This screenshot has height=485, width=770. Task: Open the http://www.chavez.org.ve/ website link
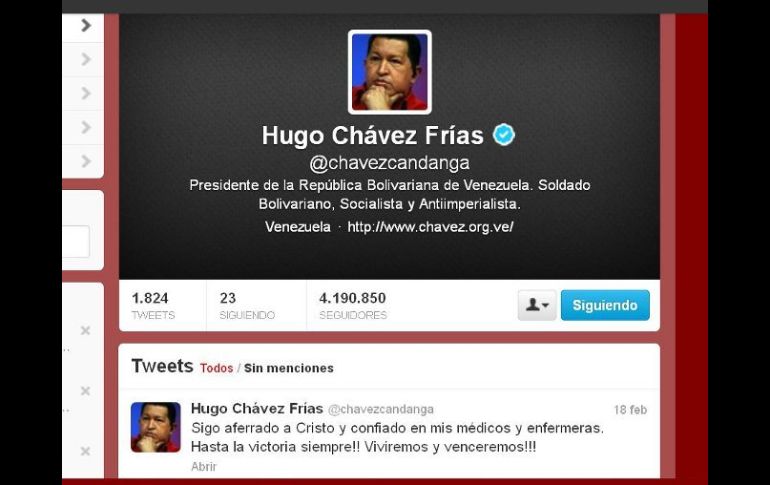[x=430, y=227]
